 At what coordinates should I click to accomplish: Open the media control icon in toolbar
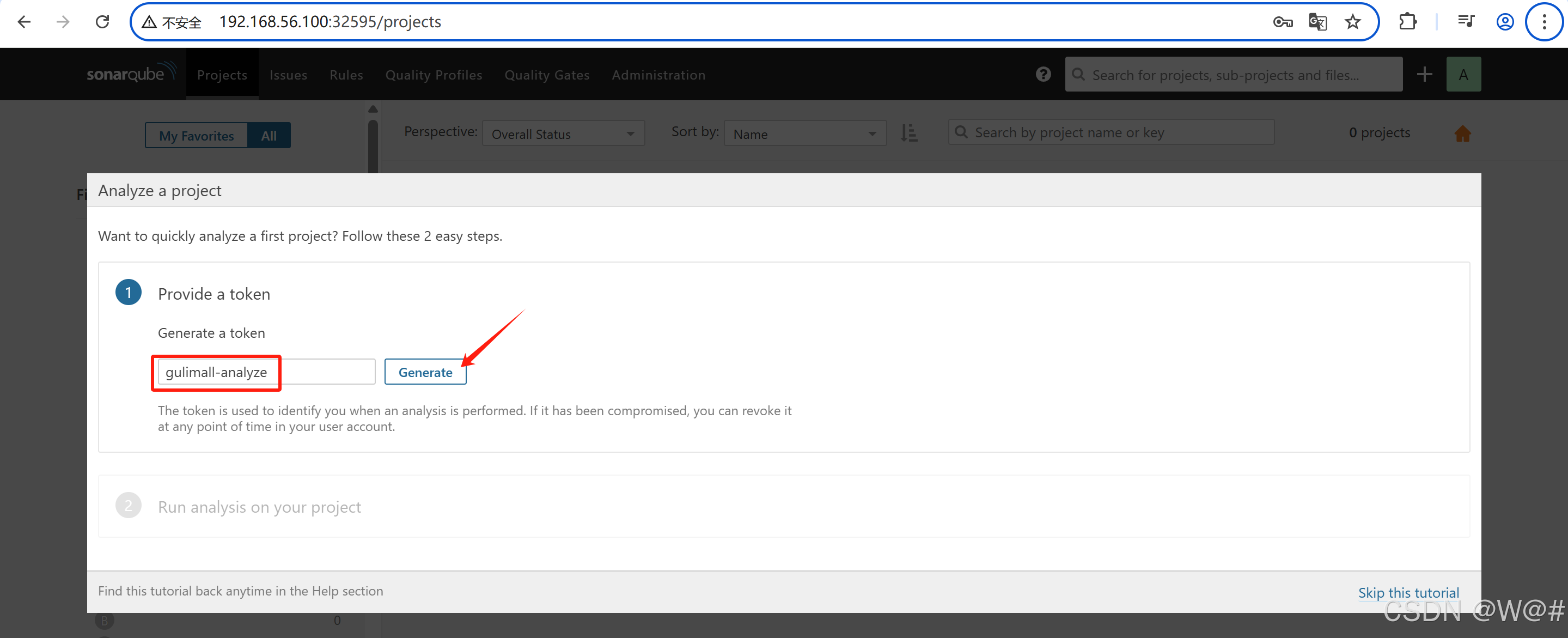[1466, 22]
